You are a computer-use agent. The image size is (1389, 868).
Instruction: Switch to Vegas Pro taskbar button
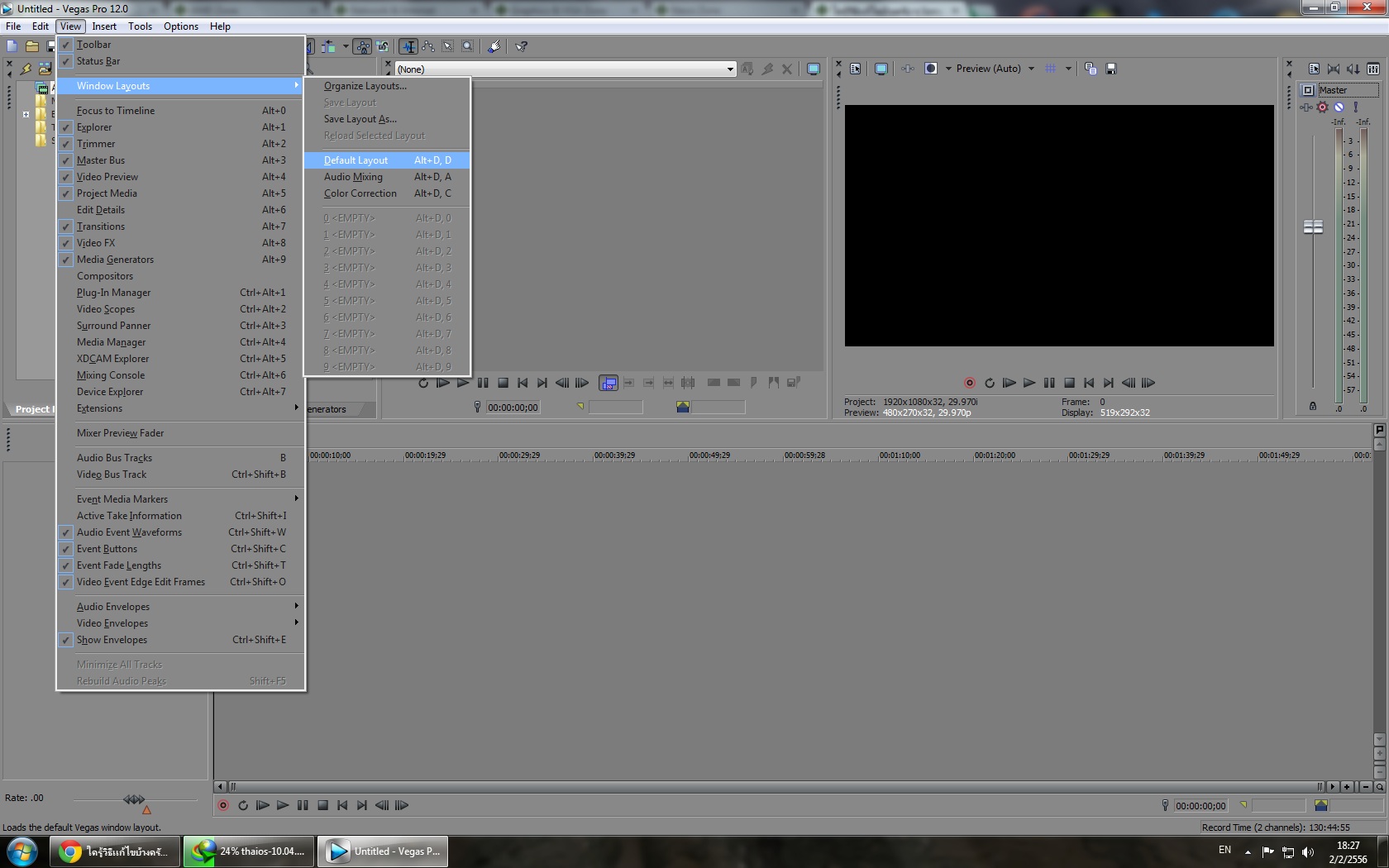(384, 851)
